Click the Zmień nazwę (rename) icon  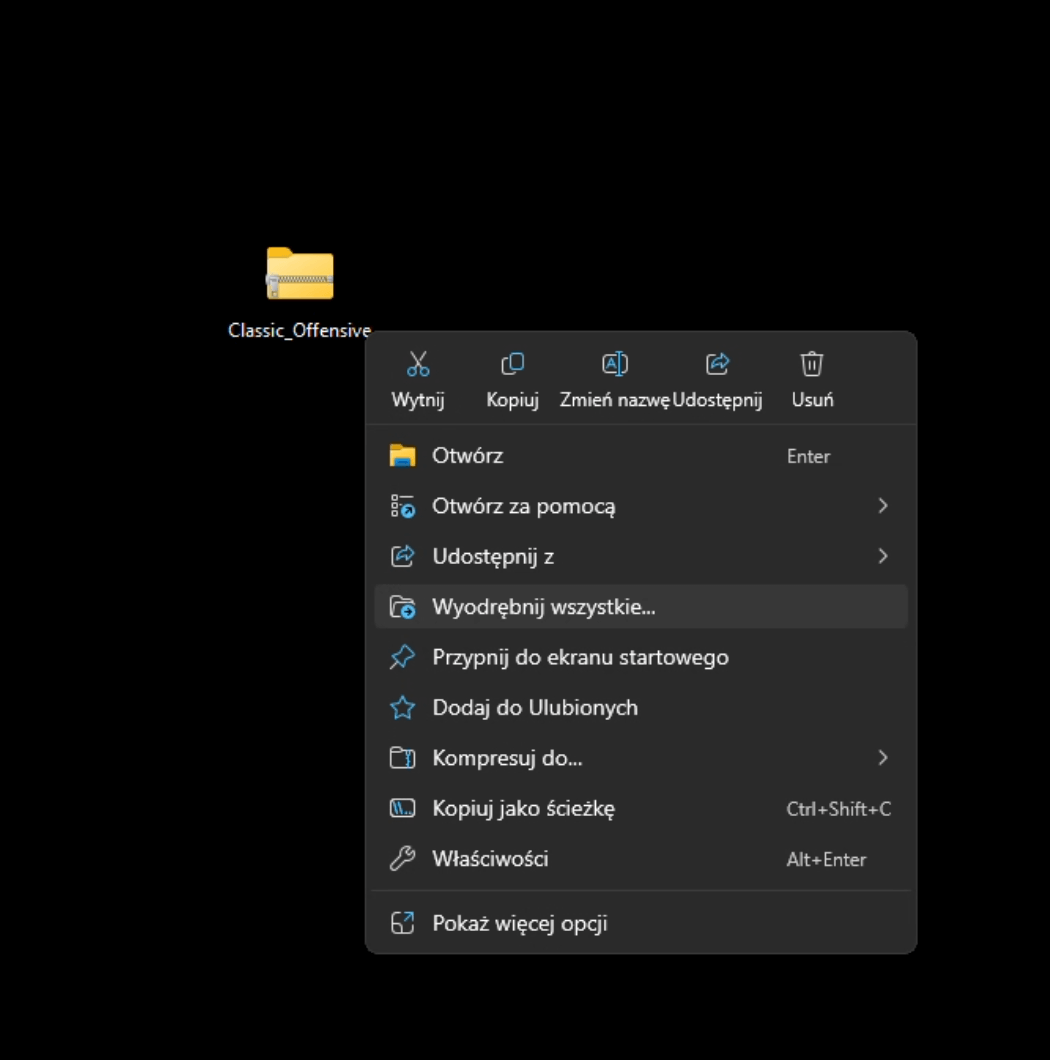[x=614, y=365]
